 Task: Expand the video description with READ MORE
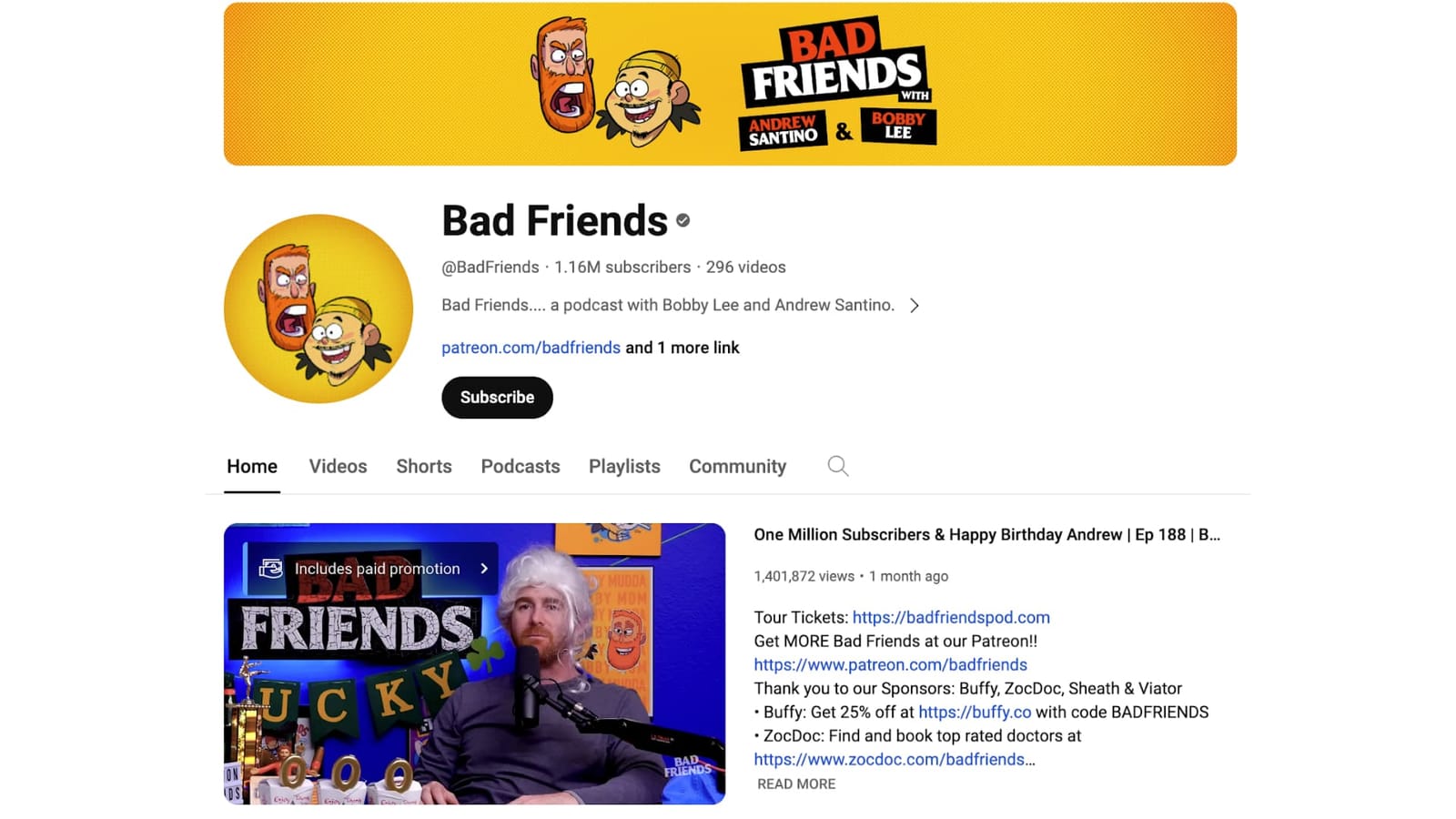[796, 784]
